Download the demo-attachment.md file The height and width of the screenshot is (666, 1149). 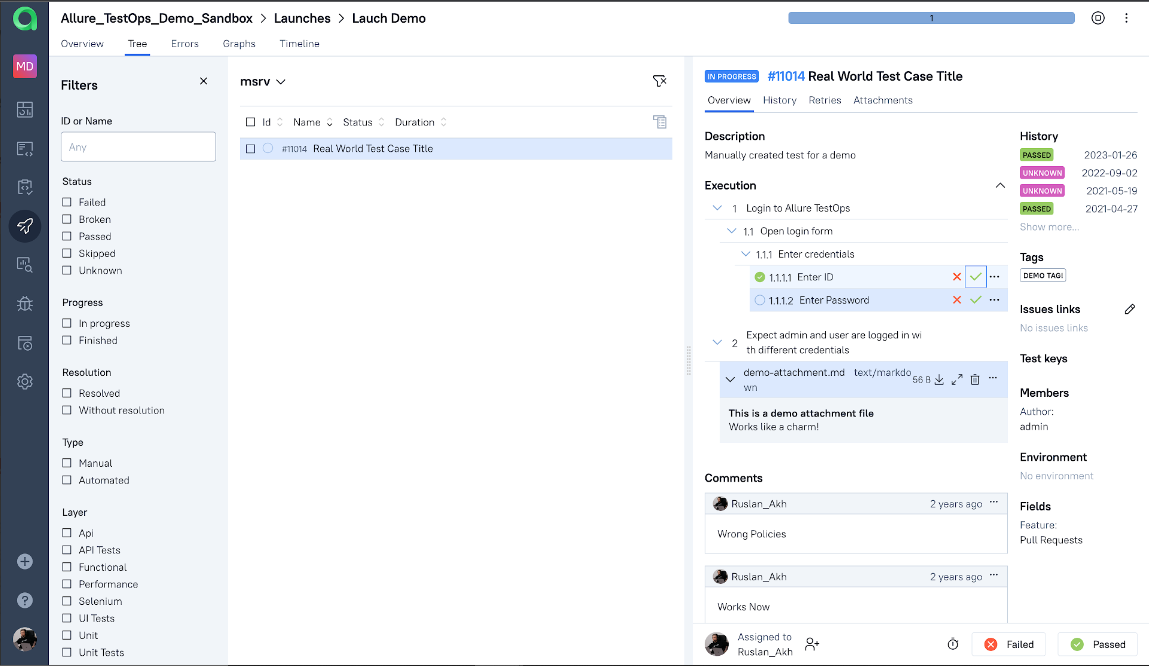(x=939, y=379)
